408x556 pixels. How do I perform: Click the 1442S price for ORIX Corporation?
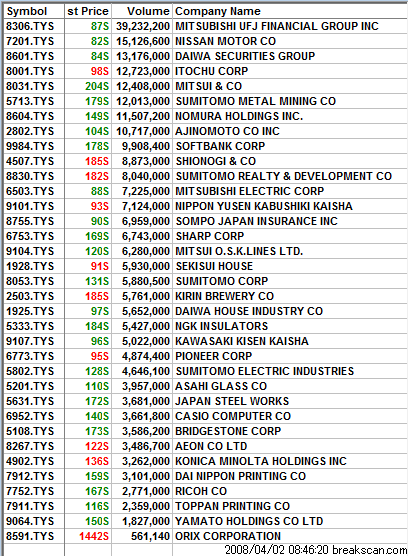[x=94, y=536]
